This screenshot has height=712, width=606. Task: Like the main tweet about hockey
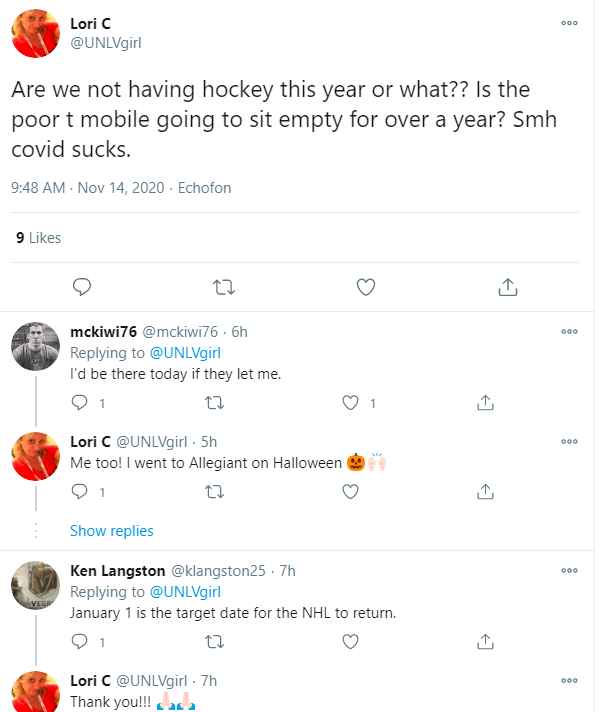click(366, 287)
